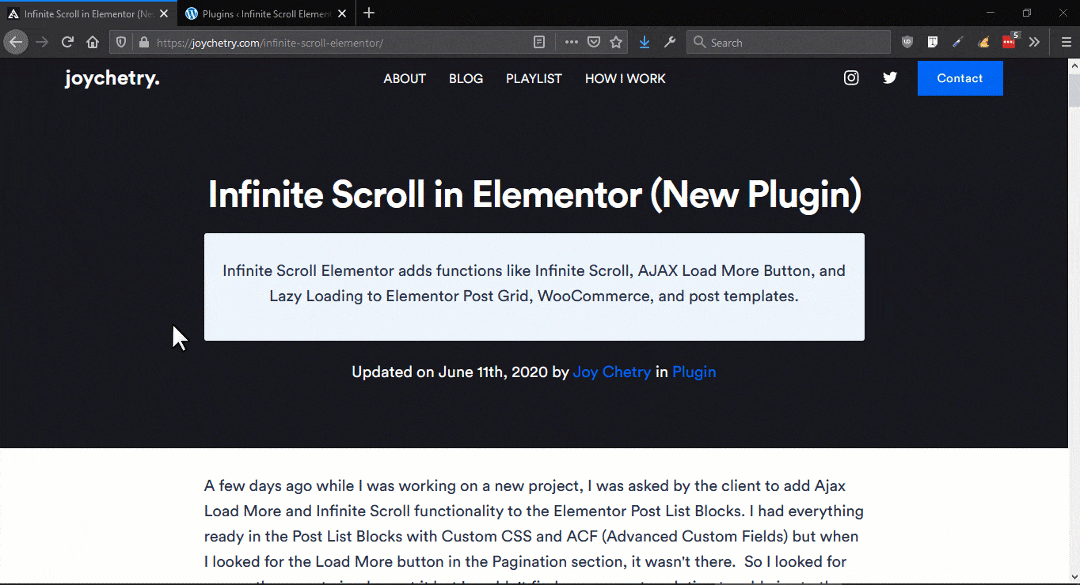Click the forward navigation arrow
1080x585 pixels.
click(42, 42)
